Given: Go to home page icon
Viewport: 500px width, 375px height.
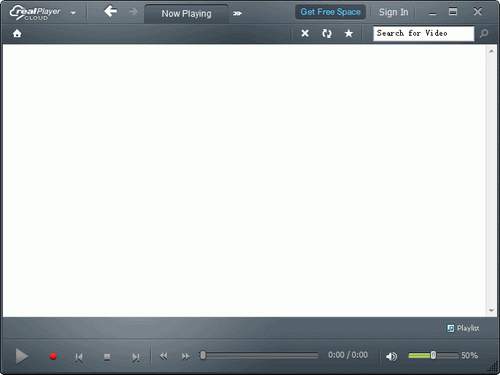Looking at the screenshot, I should [17, 33].
